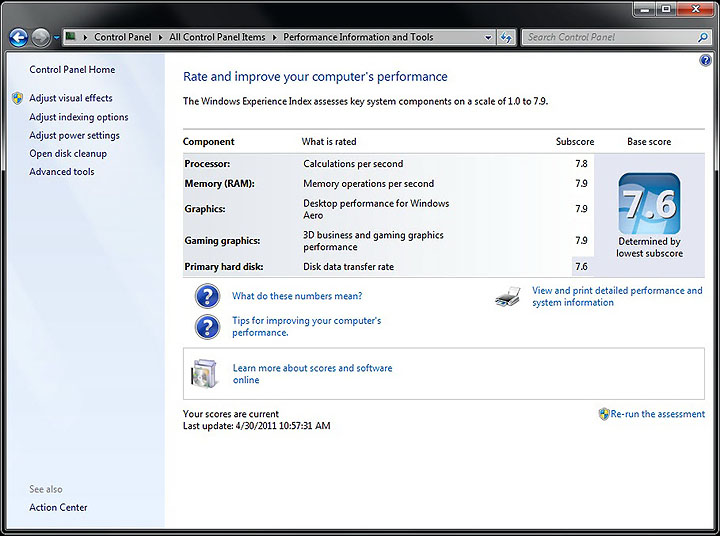Click the shield icon beside Adjust visual effects
The width and height of the screenshot is (720, 536).
click(17, 98)
